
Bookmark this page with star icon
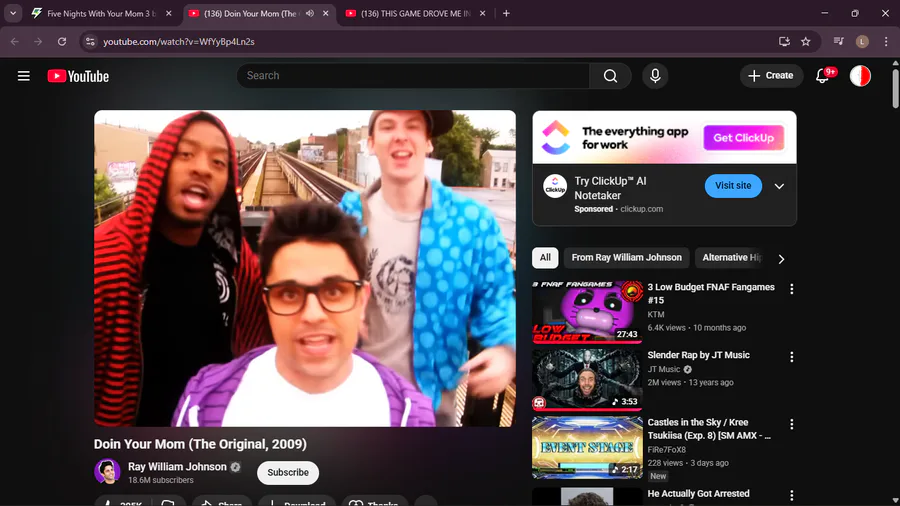click(x=806, y=41)
